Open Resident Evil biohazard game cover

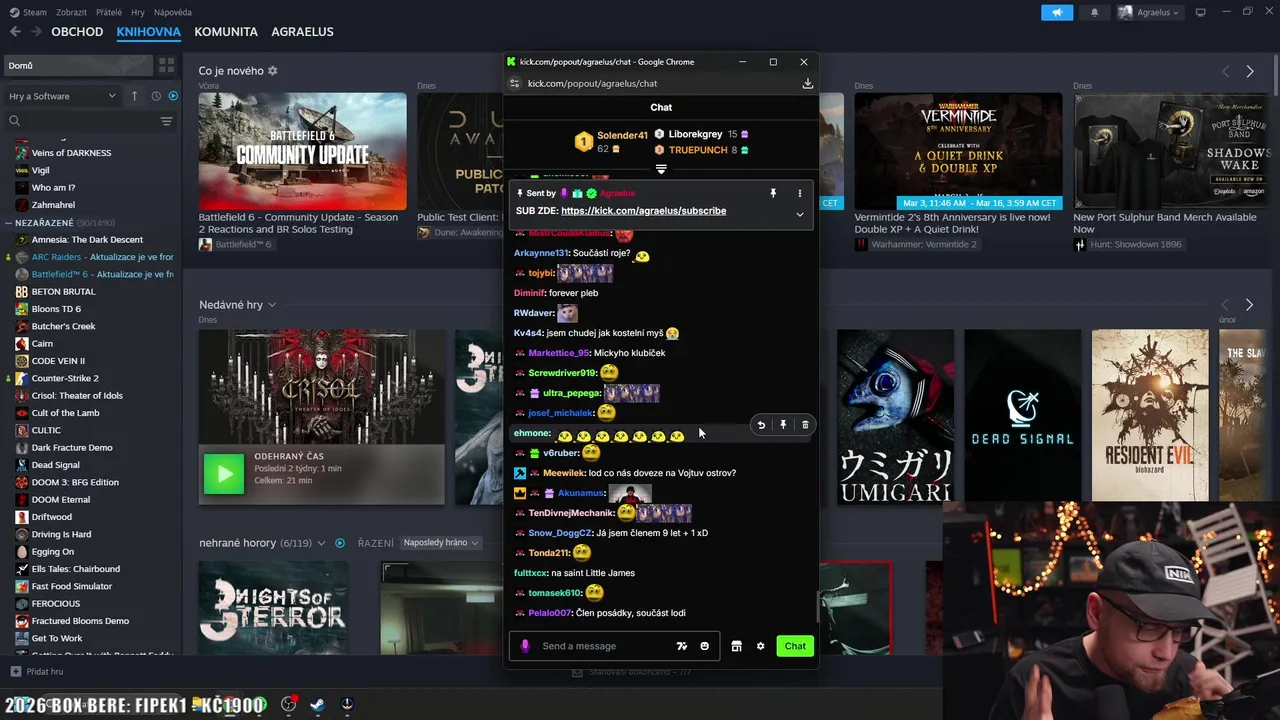pos(1150,416)
